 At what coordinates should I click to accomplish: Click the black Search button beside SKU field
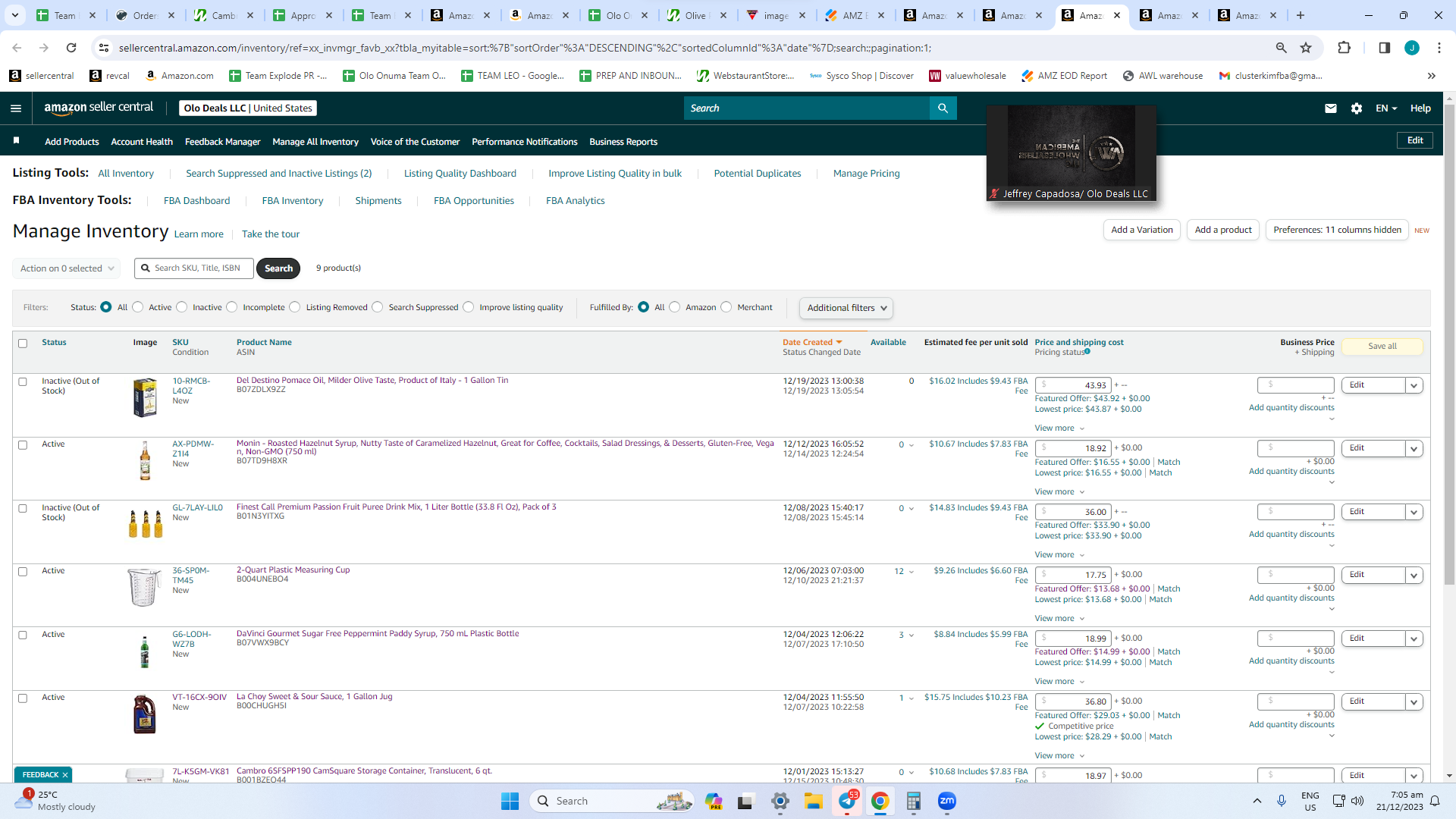click(278, 268)
